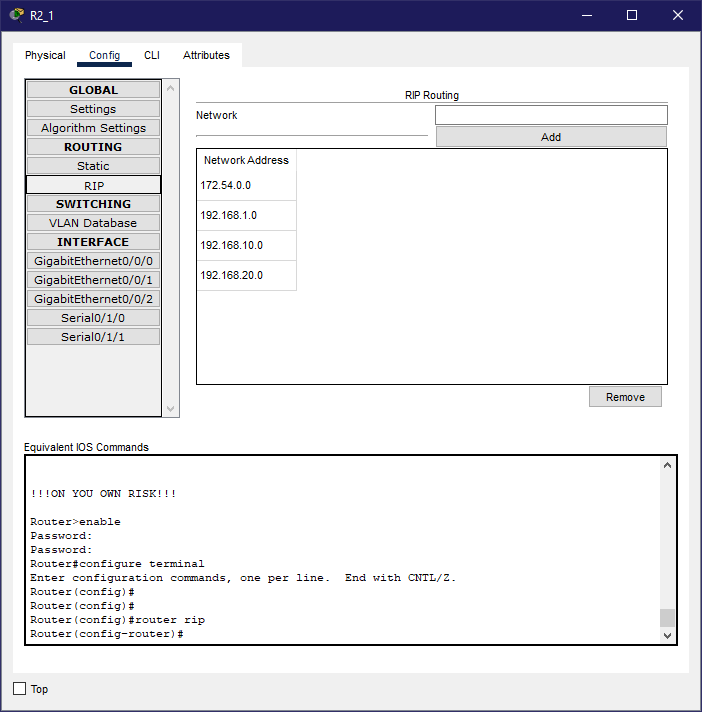Open VLAN Database section

[93, 223]
